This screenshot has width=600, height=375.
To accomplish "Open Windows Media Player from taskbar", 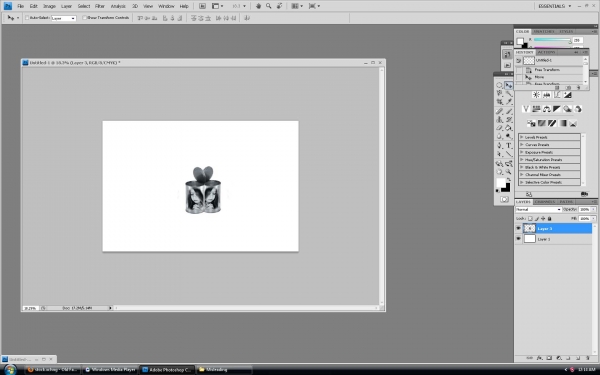I will [x=110, y=370].
